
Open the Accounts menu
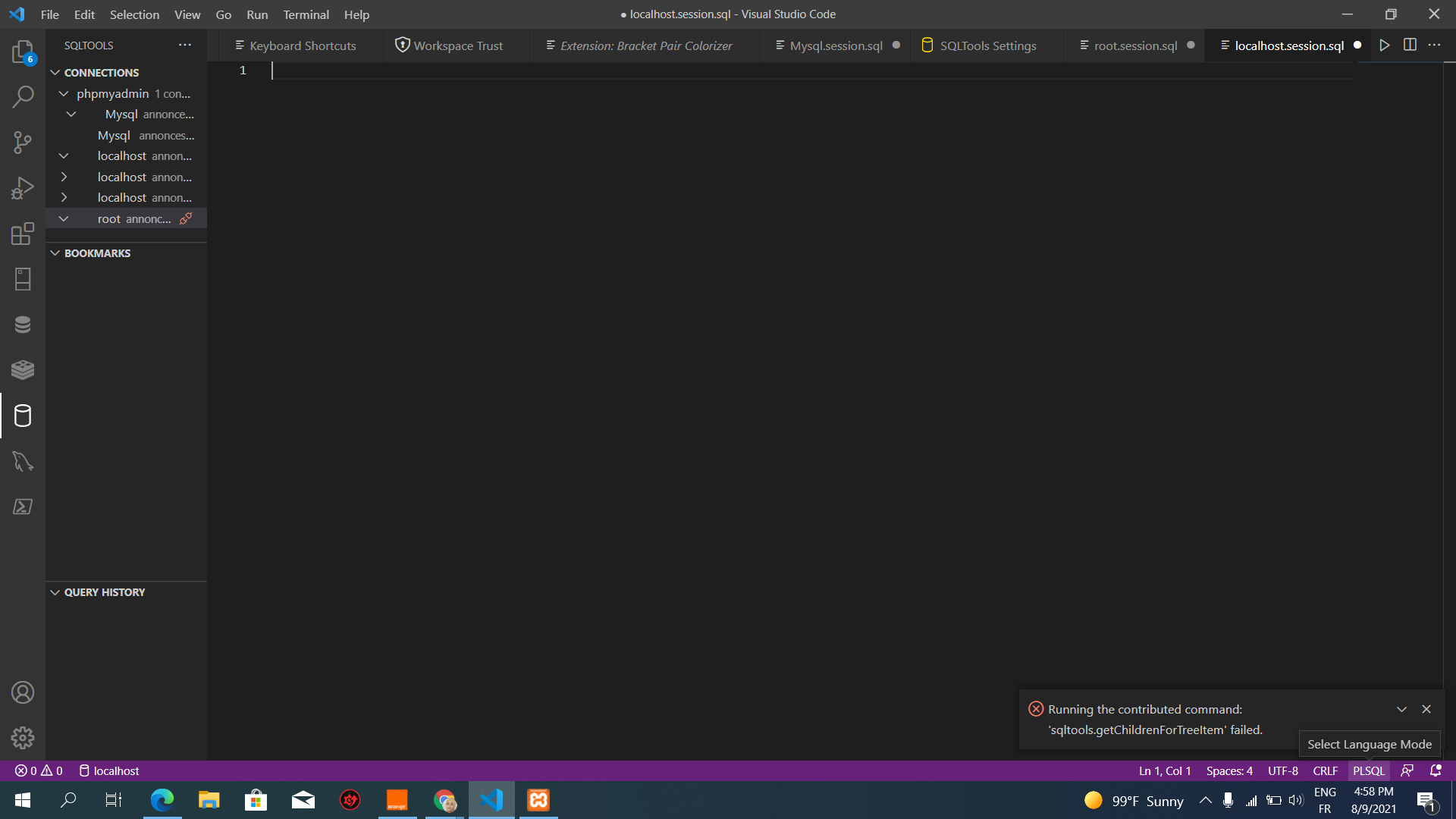23,692
